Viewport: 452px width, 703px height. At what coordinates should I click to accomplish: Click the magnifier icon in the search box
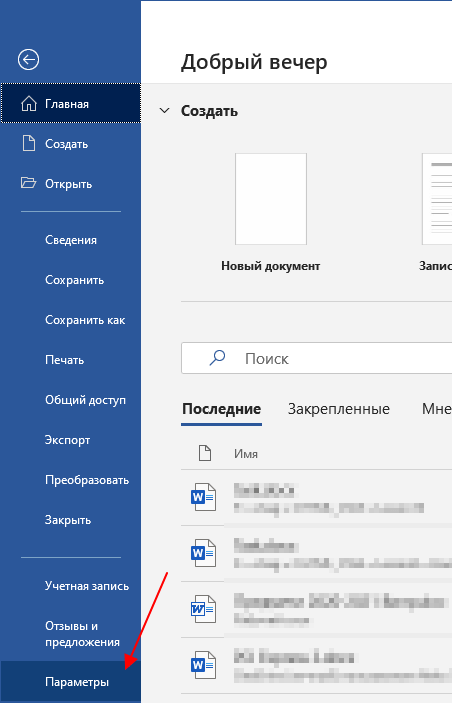click(x=217, y=358)
